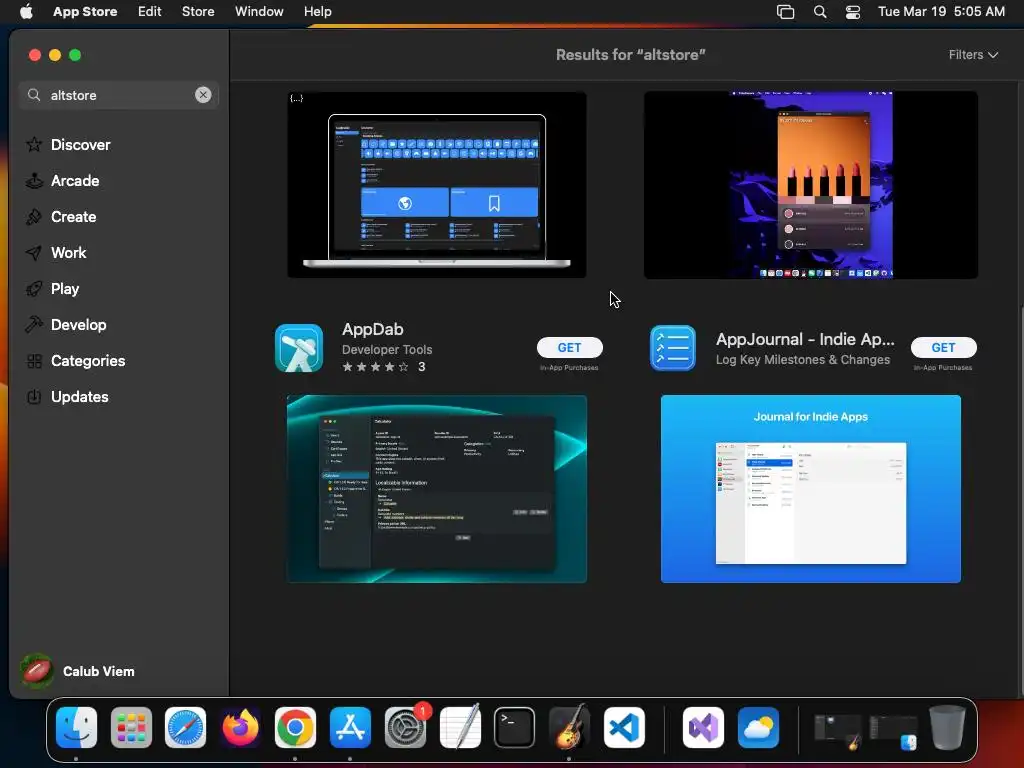Open Weather app from the dock
This screenshot has width=1024, height=768.
tap(758, 728)
